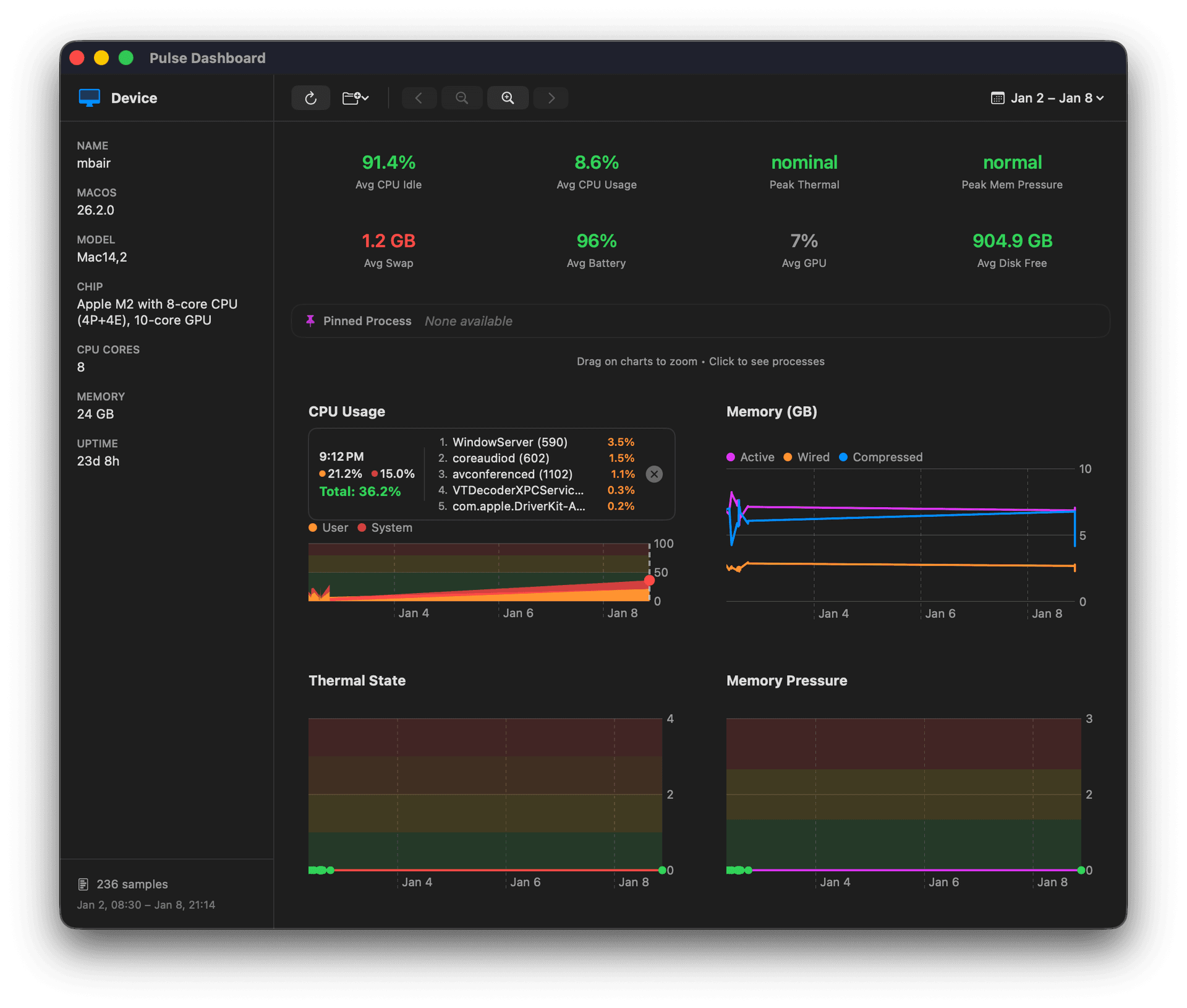Toggle the Wired series in the Memory legend
This screenshot has width=1187, height=1008.
[807, 457]
